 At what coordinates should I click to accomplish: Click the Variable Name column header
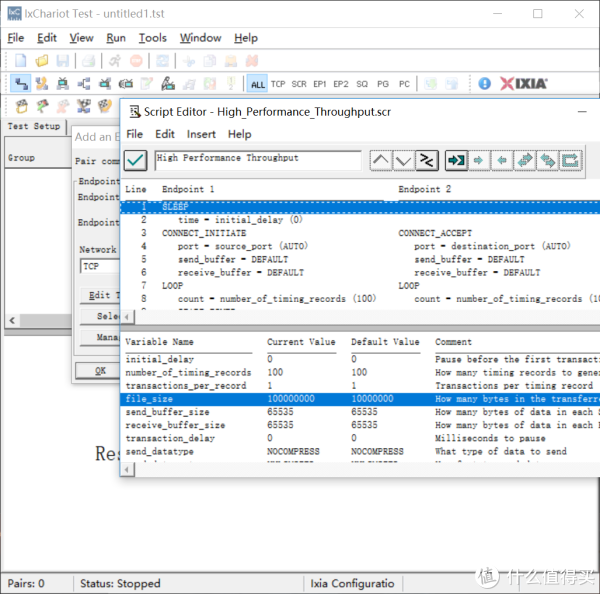tap(159, 342)
